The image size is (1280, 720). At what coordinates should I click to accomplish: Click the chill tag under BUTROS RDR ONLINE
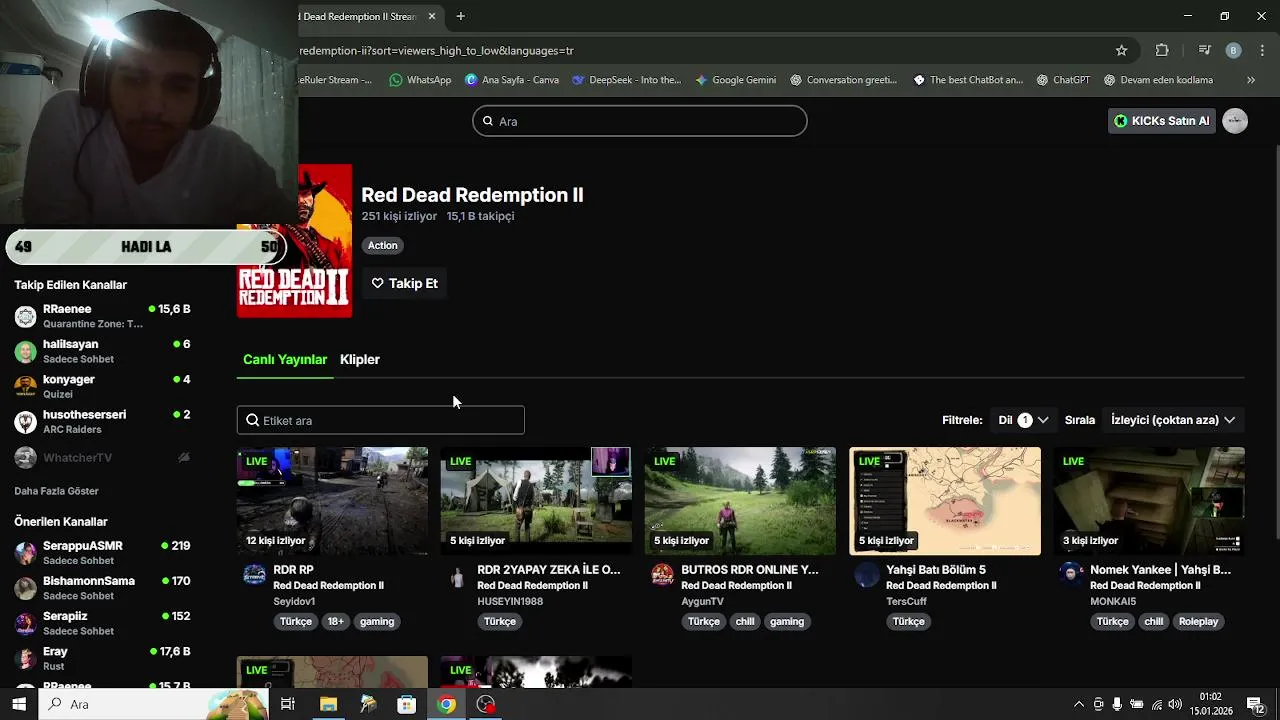coord(745,621)
